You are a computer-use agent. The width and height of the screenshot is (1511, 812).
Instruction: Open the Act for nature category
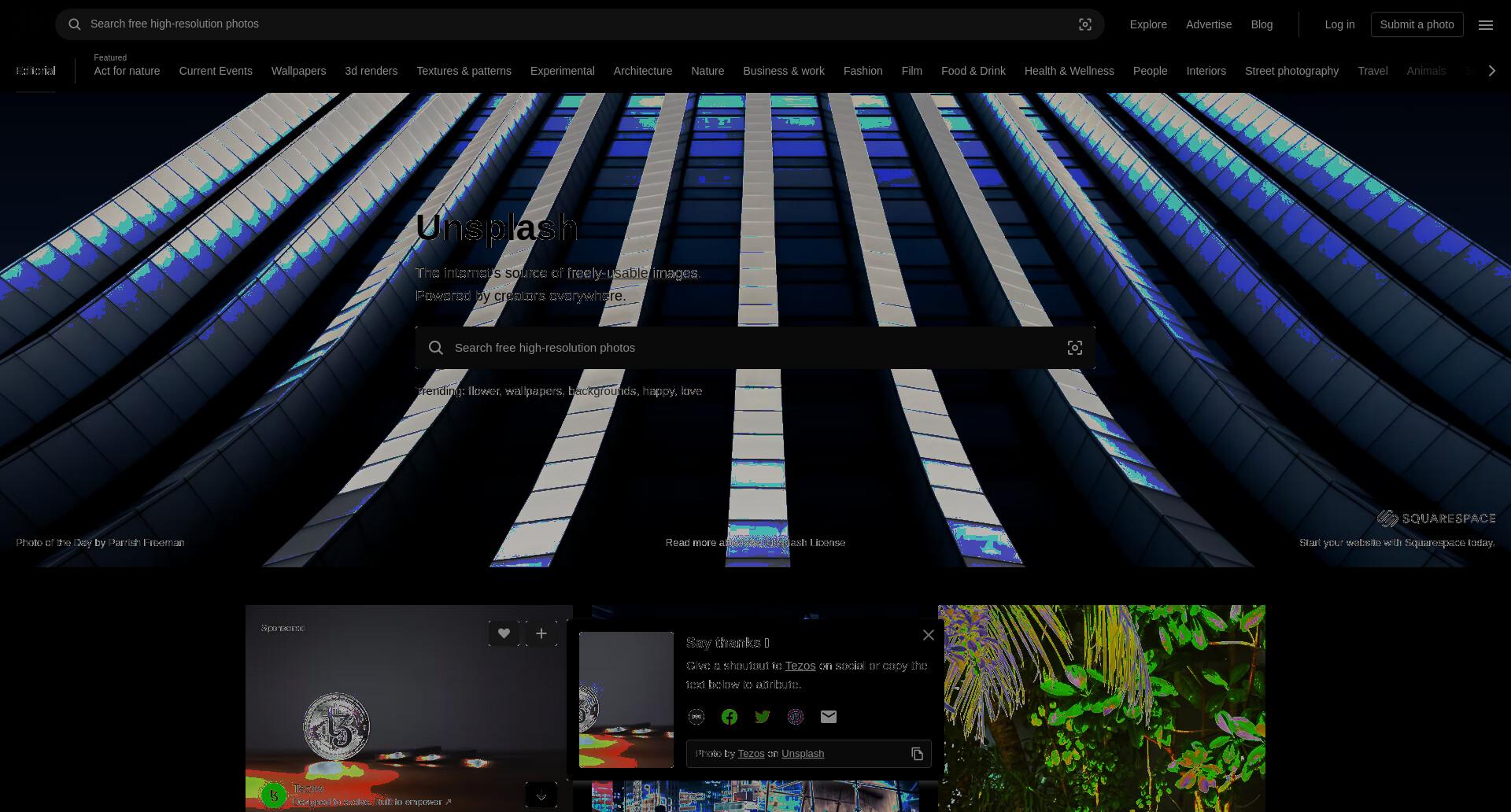[127, 71]
